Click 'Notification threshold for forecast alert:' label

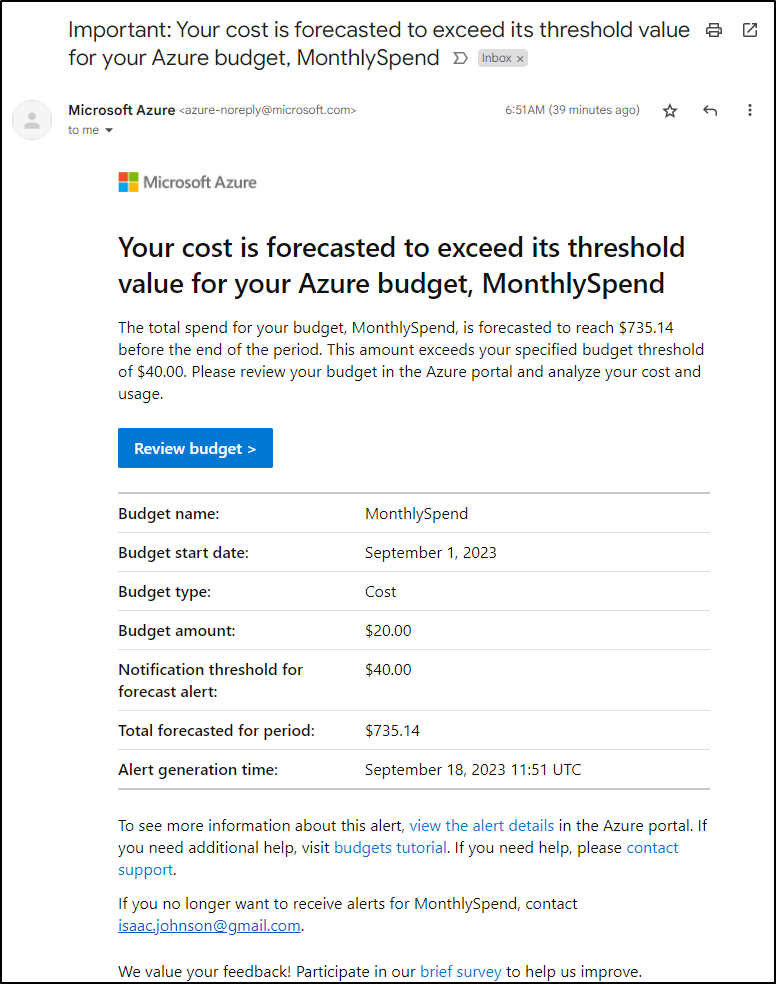210,680
